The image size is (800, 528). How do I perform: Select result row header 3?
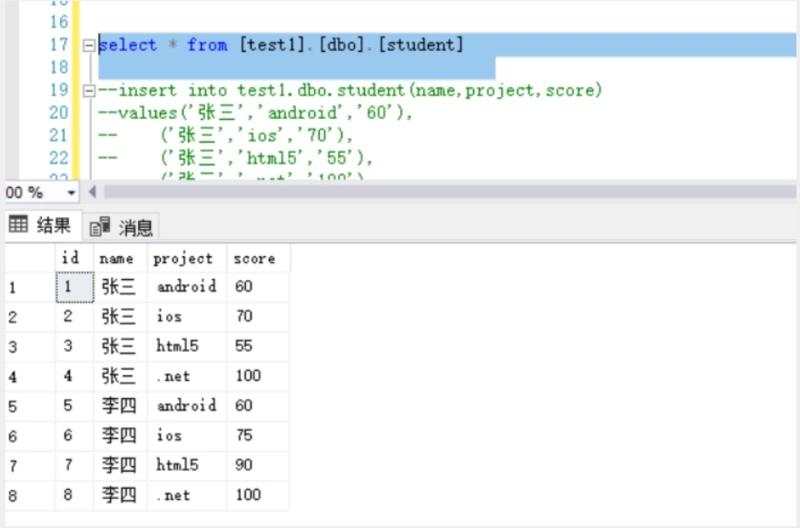30,347
